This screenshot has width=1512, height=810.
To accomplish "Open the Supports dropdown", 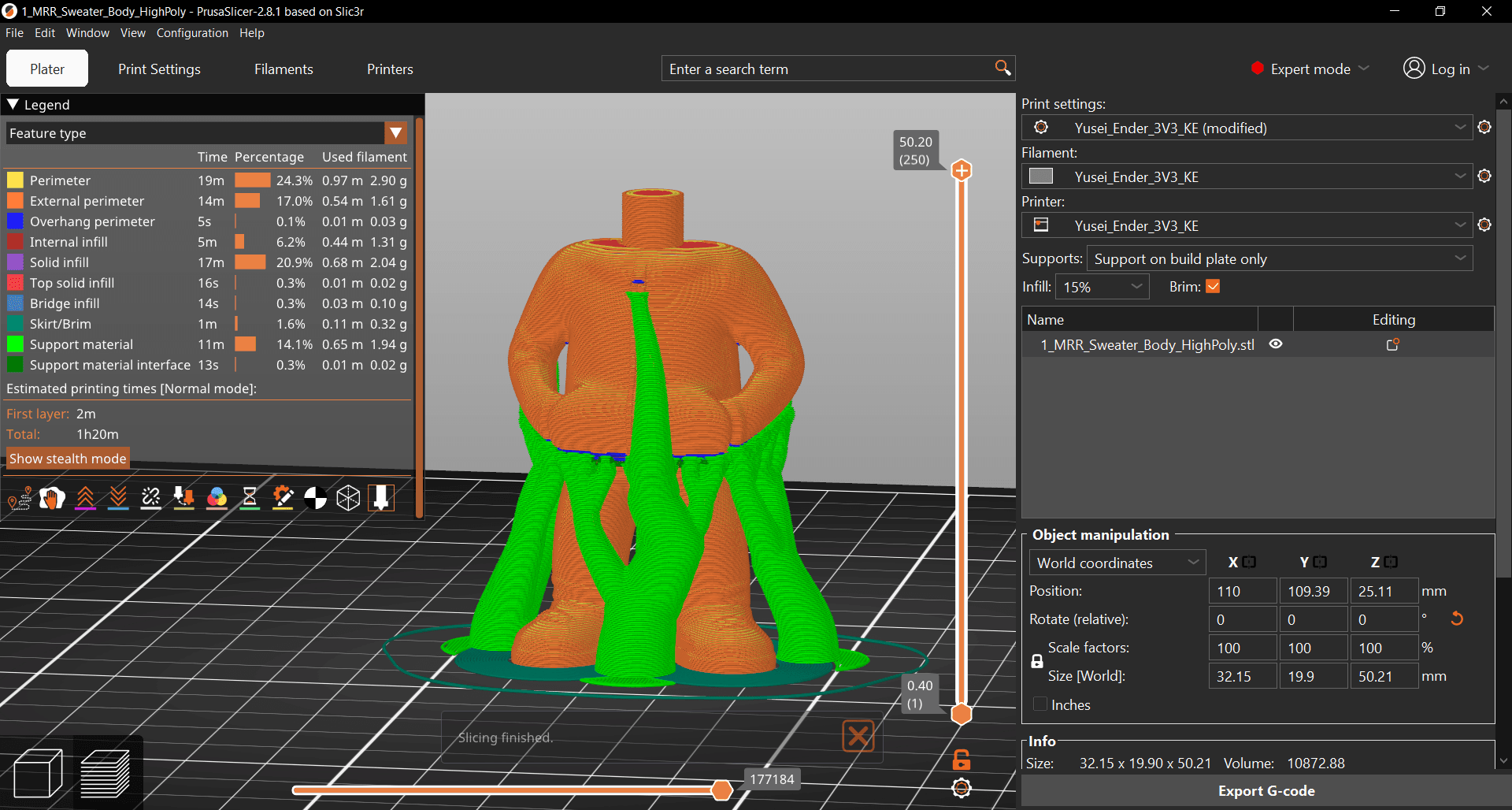I will click(1280, 258).
